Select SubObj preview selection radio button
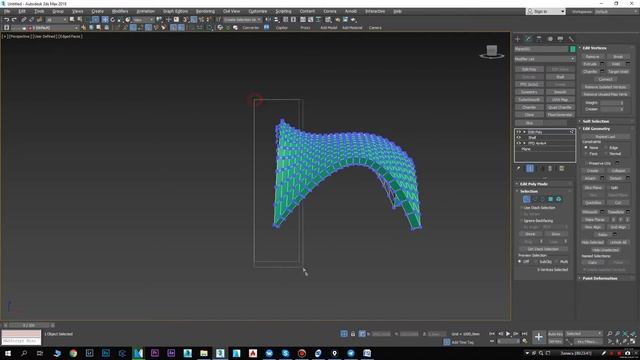Image resolution: width=640 pixels, height=360 pixels. tap(536, 261)
